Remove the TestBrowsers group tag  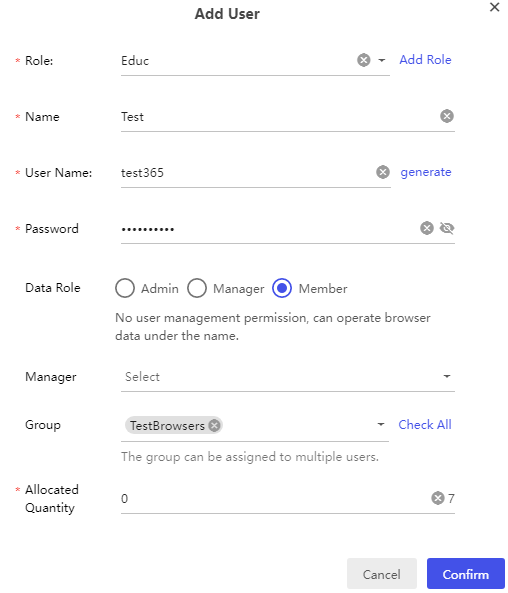214,425
